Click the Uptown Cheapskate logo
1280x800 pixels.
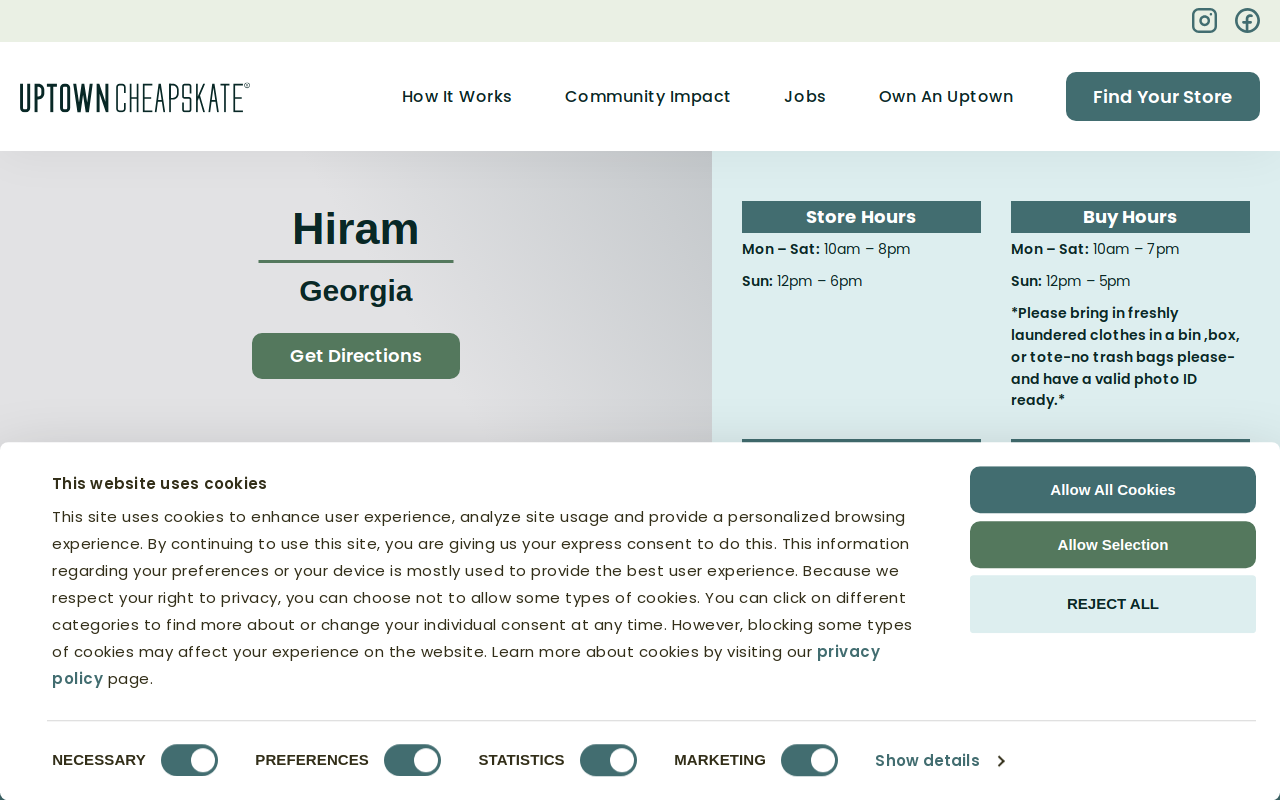click(x=135, y=97)
